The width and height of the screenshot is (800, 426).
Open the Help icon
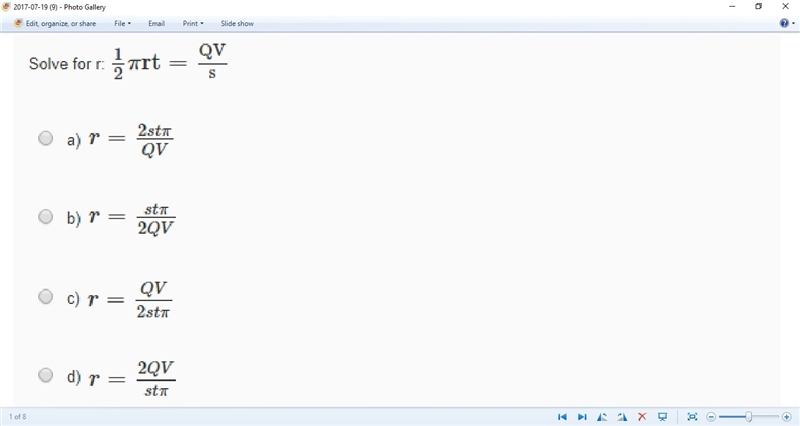(x=784, y=23)
